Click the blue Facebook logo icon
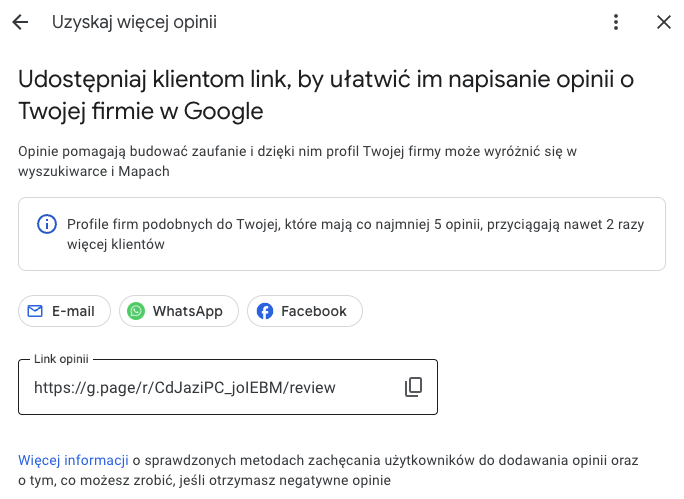Viewport: 684px width, 499px height. pos(265,311)
